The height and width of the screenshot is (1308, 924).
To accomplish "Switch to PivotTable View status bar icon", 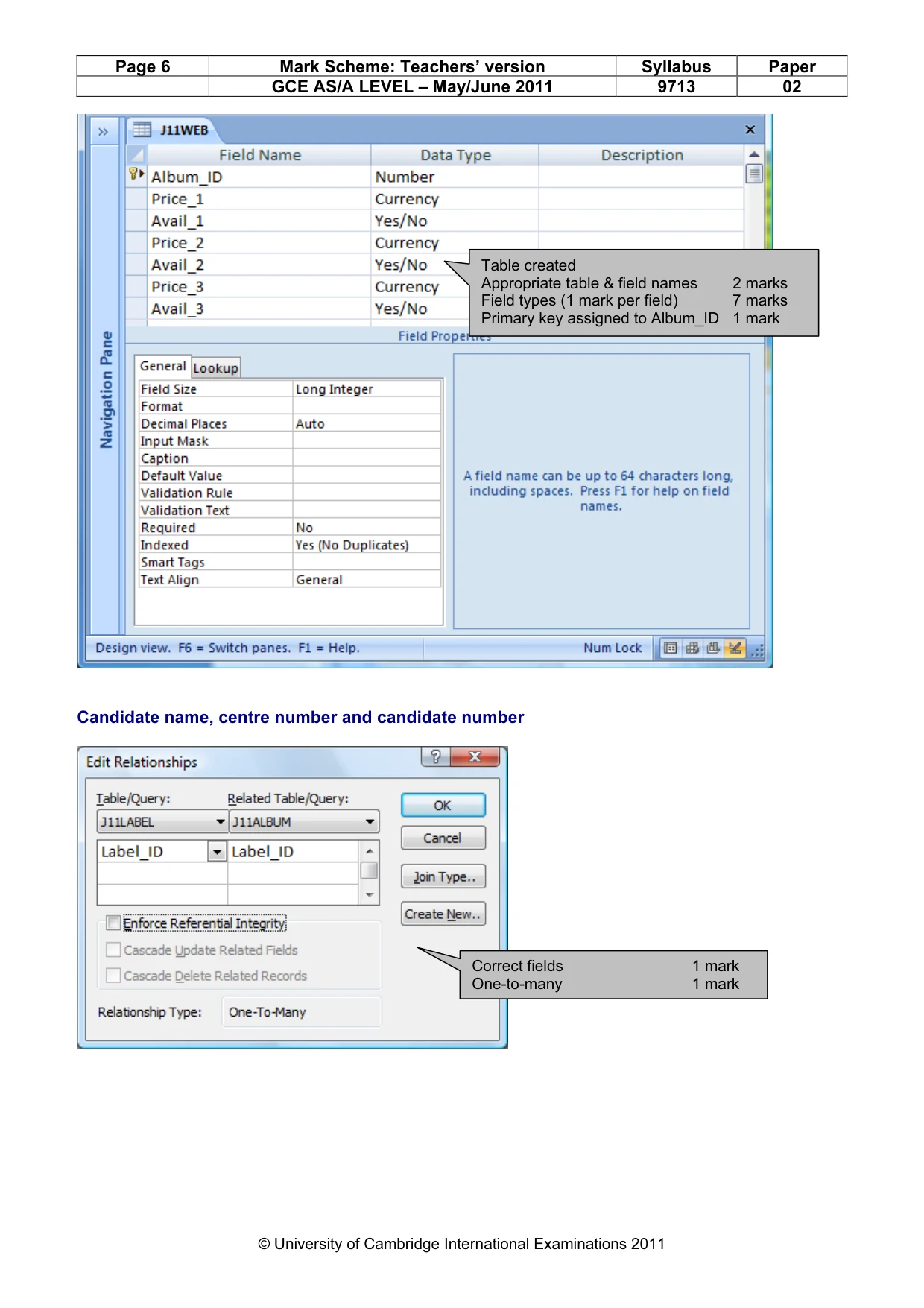I will [x=692, y=648].
